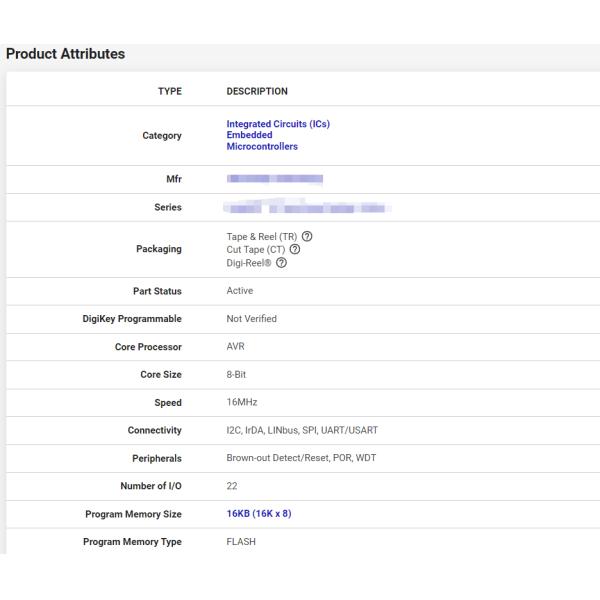Image resolution: width=600 pixels, height=600 pixels.
Task: Open the Cut Tape (CT) help icon
Action: click(x=295, y=249)
